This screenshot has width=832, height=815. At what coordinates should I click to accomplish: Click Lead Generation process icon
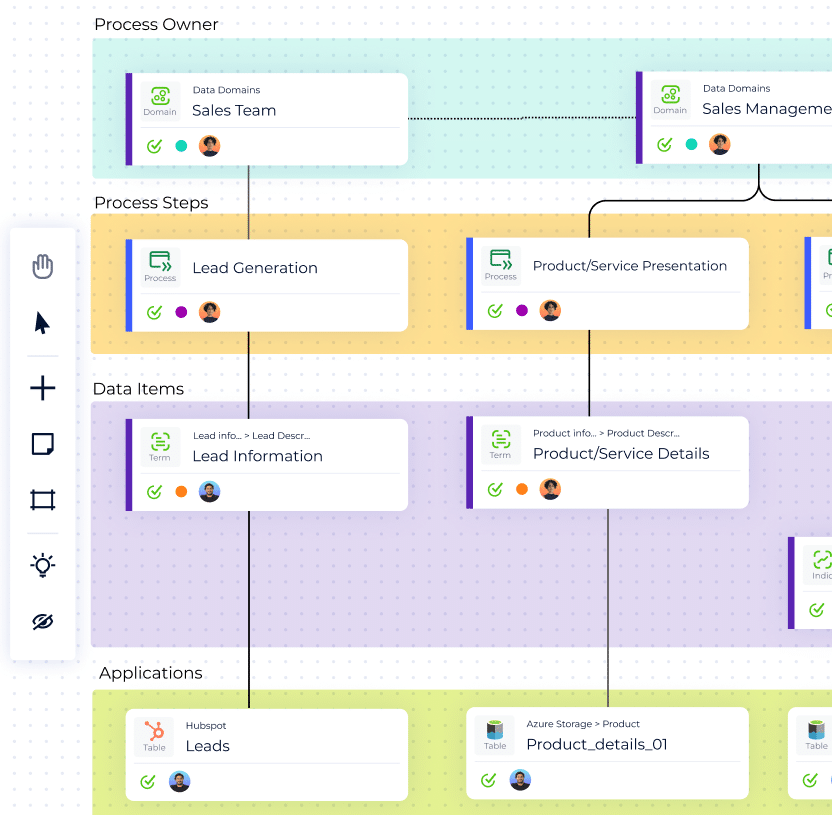pos(160,261)
